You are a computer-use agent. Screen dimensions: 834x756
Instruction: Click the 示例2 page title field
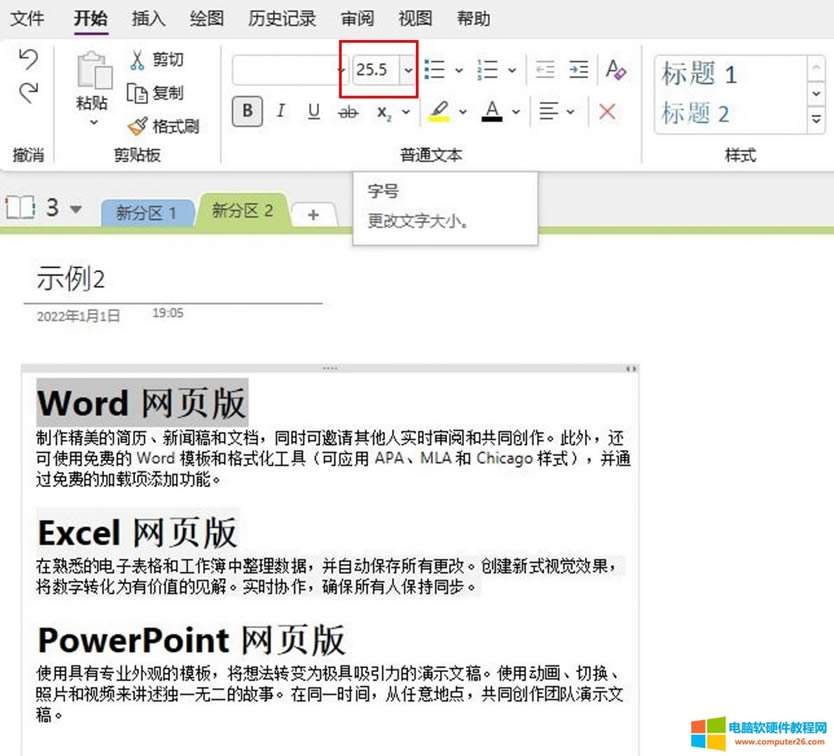pos(71,279)
